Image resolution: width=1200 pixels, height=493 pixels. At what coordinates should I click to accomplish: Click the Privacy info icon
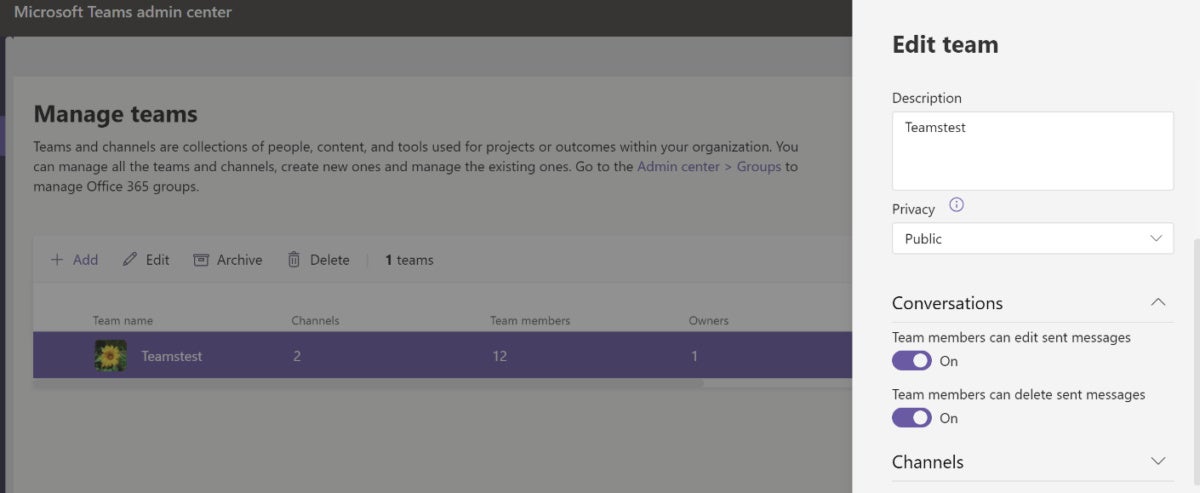(956, 205)
